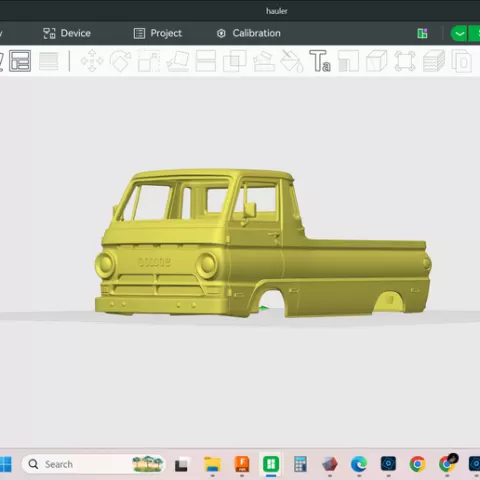This screenshot has height=480, width=480.
Task: Select the Cut tool
Action: pos(206,61)
